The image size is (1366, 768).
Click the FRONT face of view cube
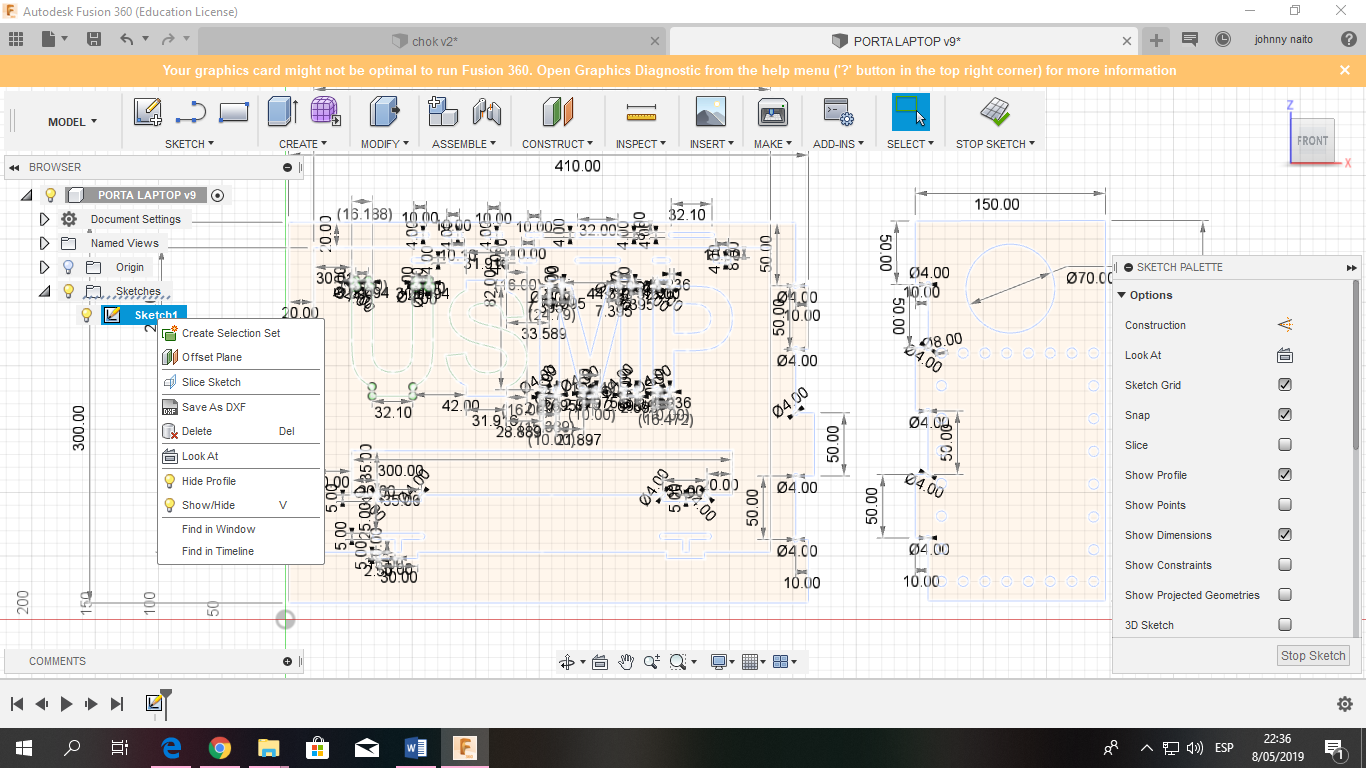1312,141
